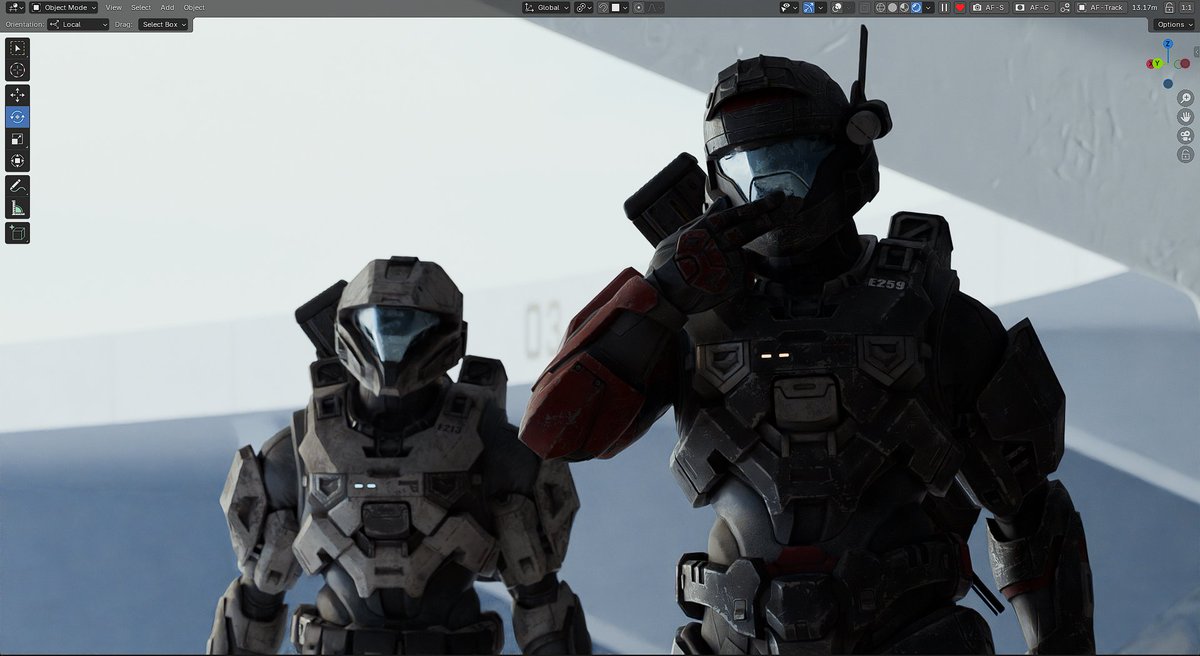1200x656 pixels.
Task: Click the AF-C camera button
Action: coord(1032,7)
